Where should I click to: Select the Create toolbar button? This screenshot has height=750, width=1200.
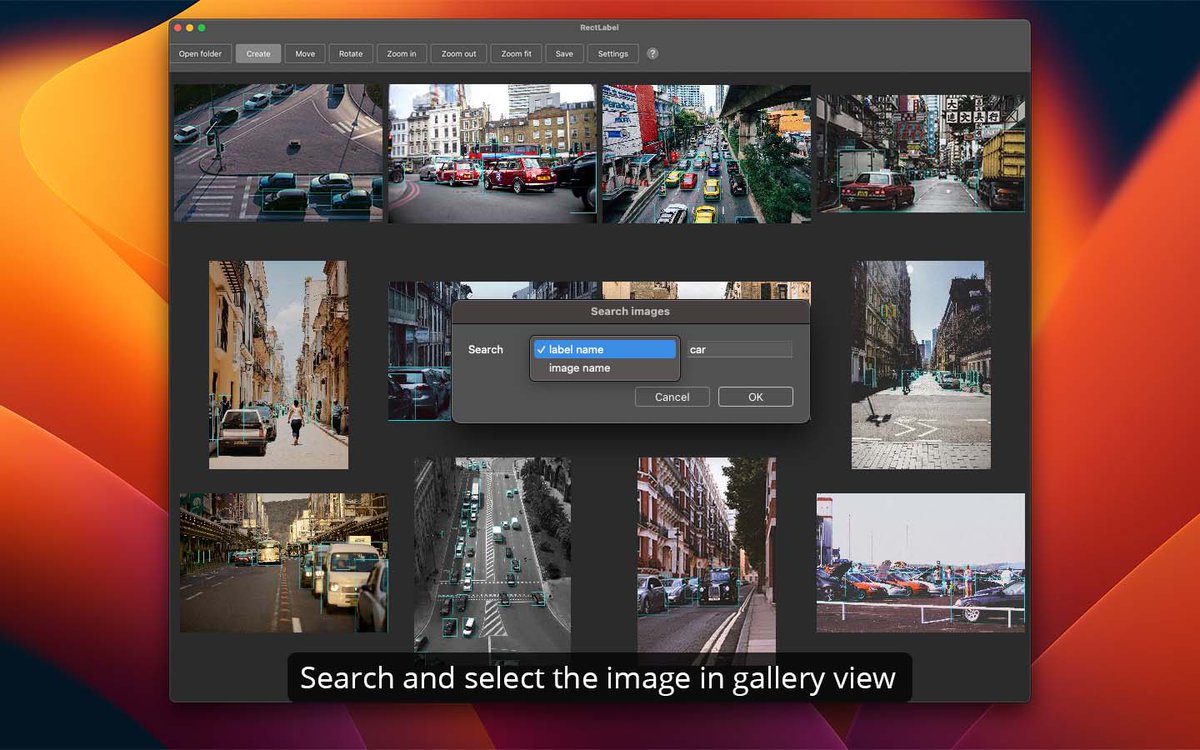tap(258, 54)
